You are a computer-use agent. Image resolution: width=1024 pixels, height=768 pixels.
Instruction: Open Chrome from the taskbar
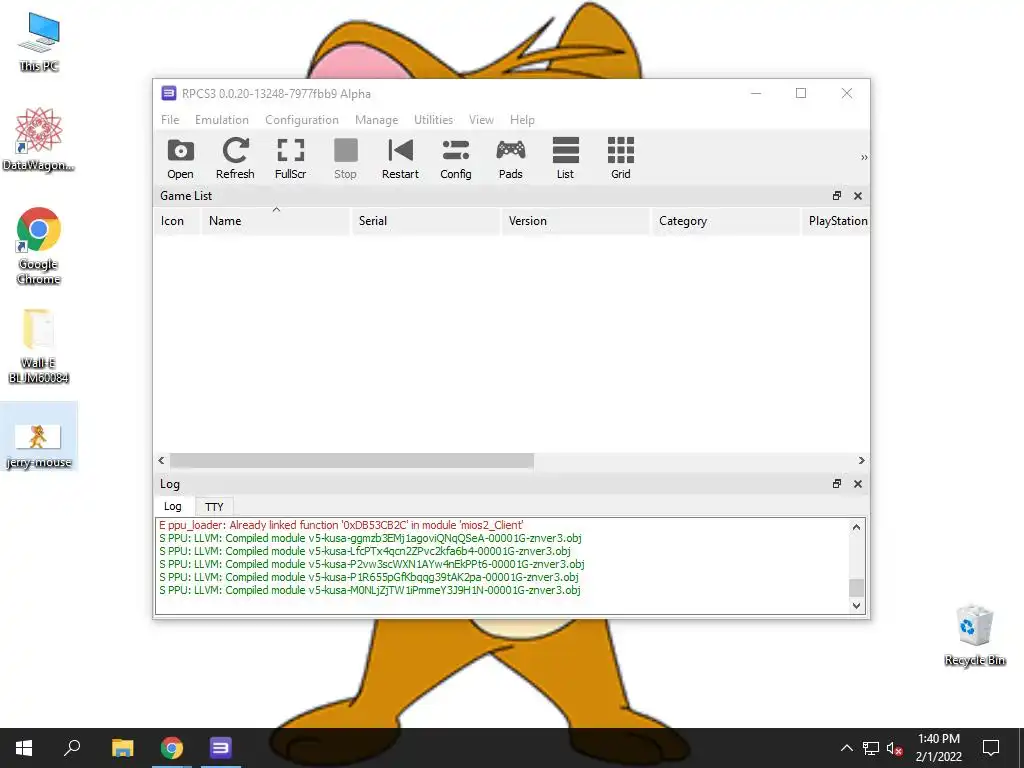pyautogui.click(x=172, y=748)
